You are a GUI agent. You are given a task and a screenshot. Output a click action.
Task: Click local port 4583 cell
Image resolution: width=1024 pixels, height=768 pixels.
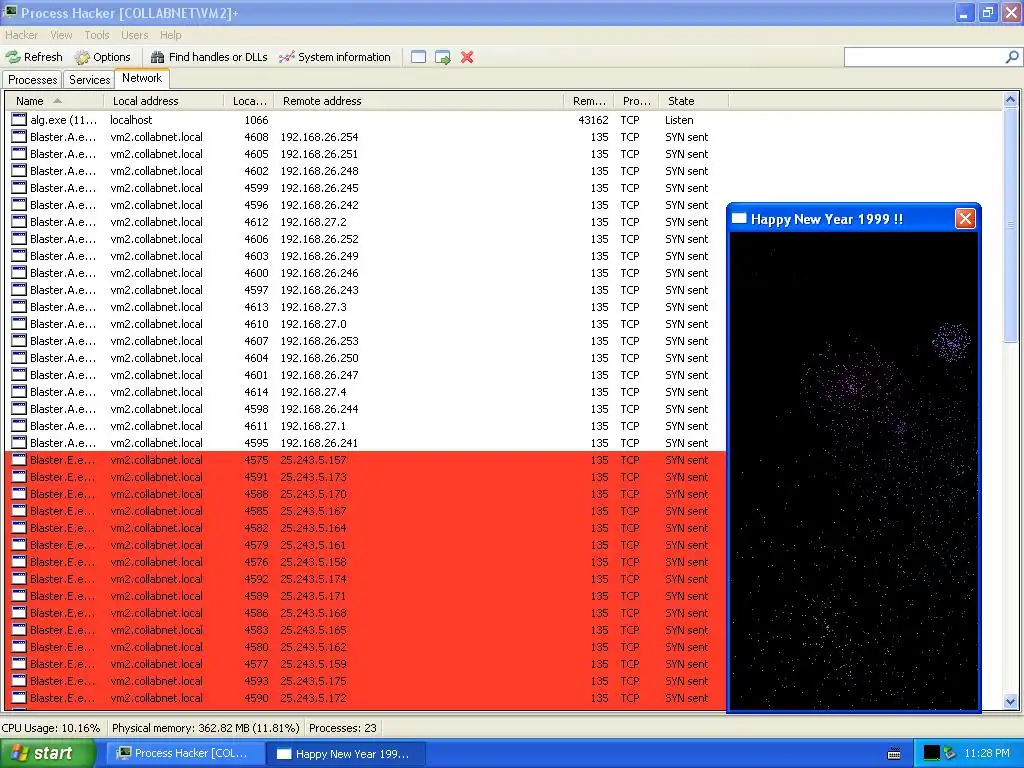[256, 630]
